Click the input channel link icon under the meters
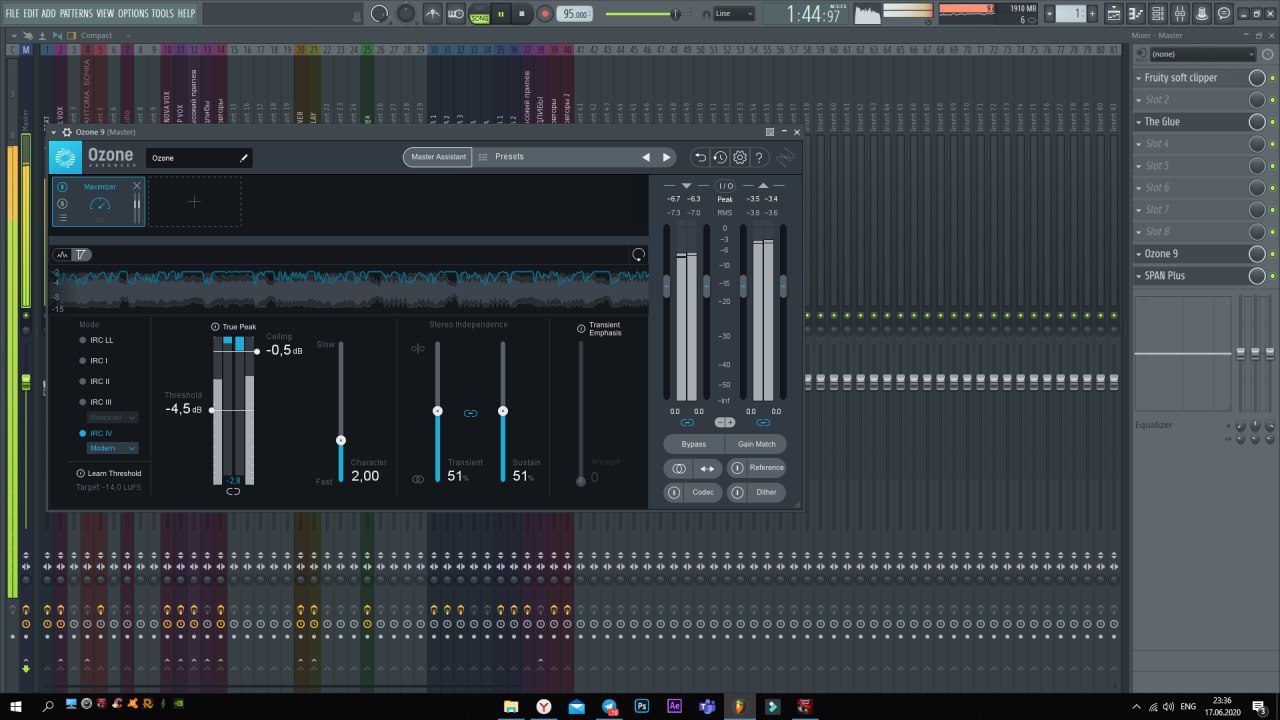The image size is (1280, 720). click(x=686, y=422)
